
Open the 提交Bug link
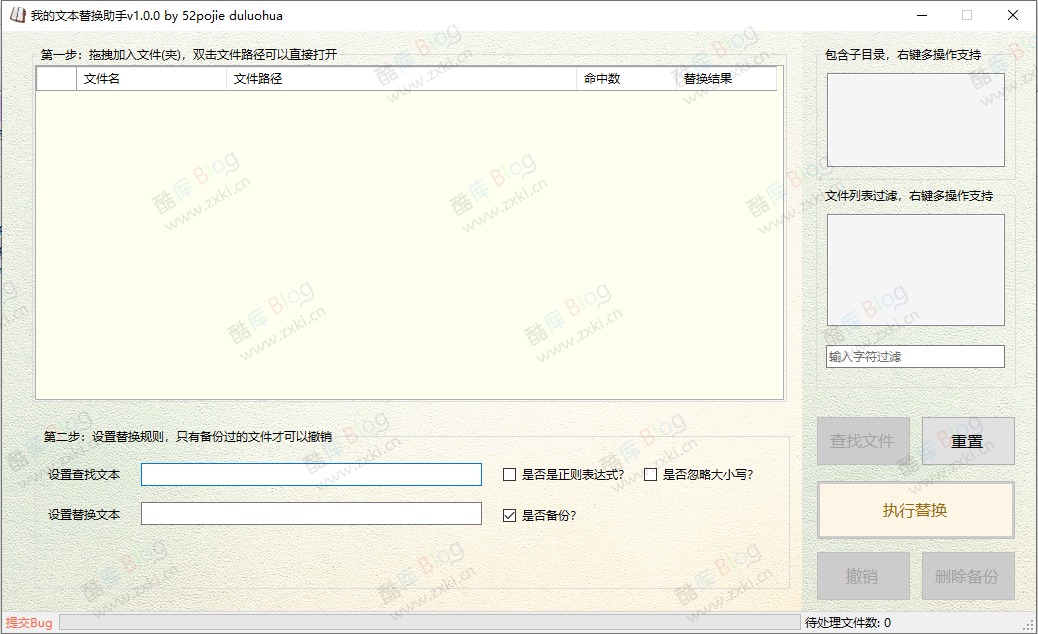(26, 622)
